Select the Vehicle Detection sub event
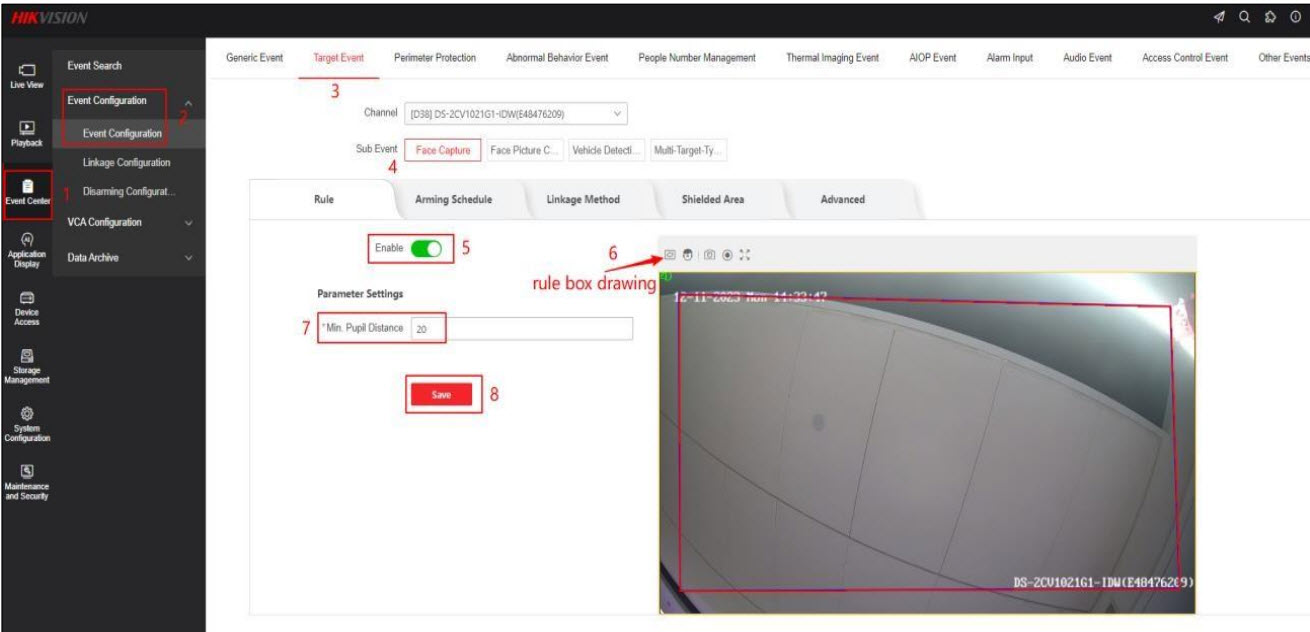Image resolution: width=1310 pixels, height=632 pixels. [x=606, y=150]
